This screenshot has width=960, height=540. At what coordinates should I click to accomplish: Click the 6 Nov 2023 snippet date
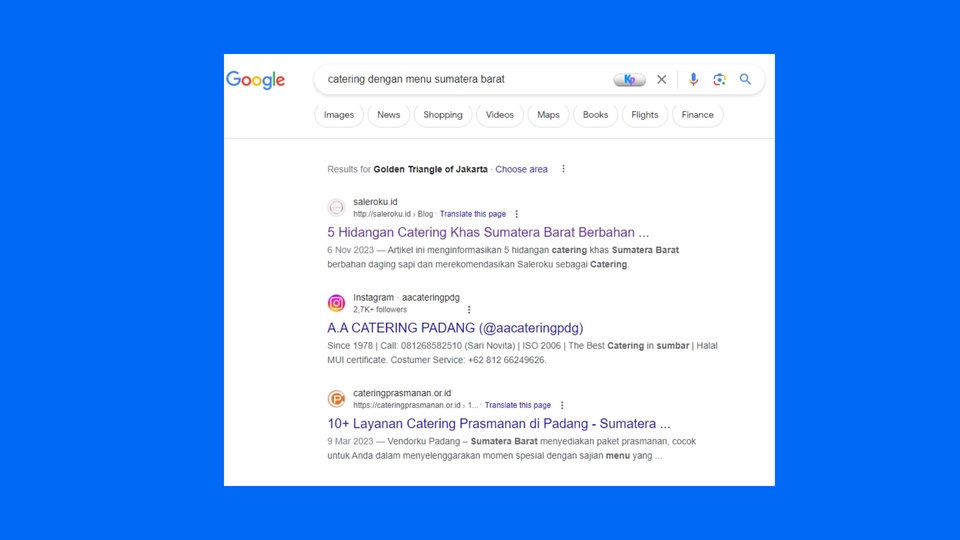(x=350, y=250)
